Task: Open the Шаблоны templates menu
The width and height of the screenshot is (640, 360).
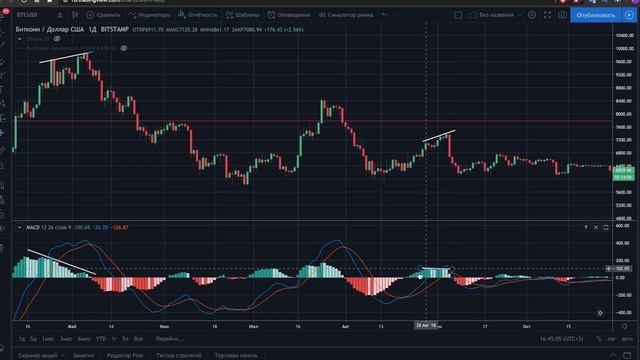Action: tap(242, 15)
